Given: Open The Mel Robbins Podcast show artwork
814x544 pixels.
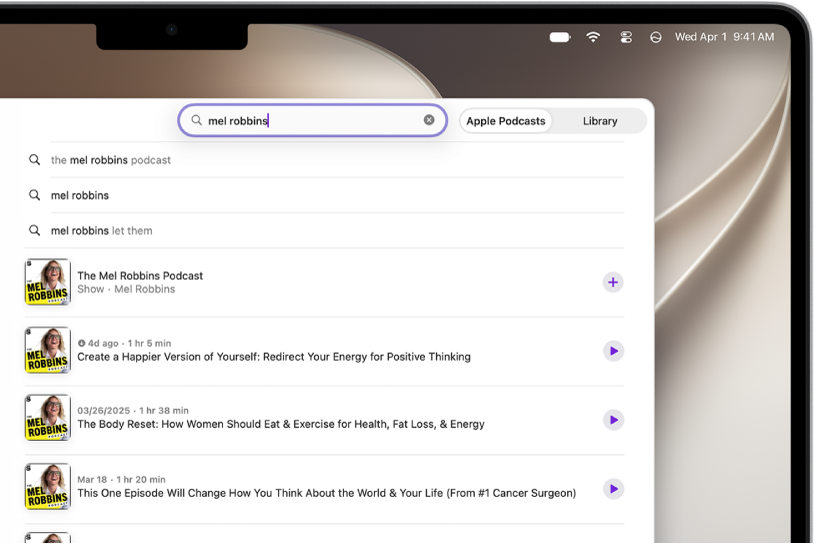Looking at the screenshot, I should [48, 282].
